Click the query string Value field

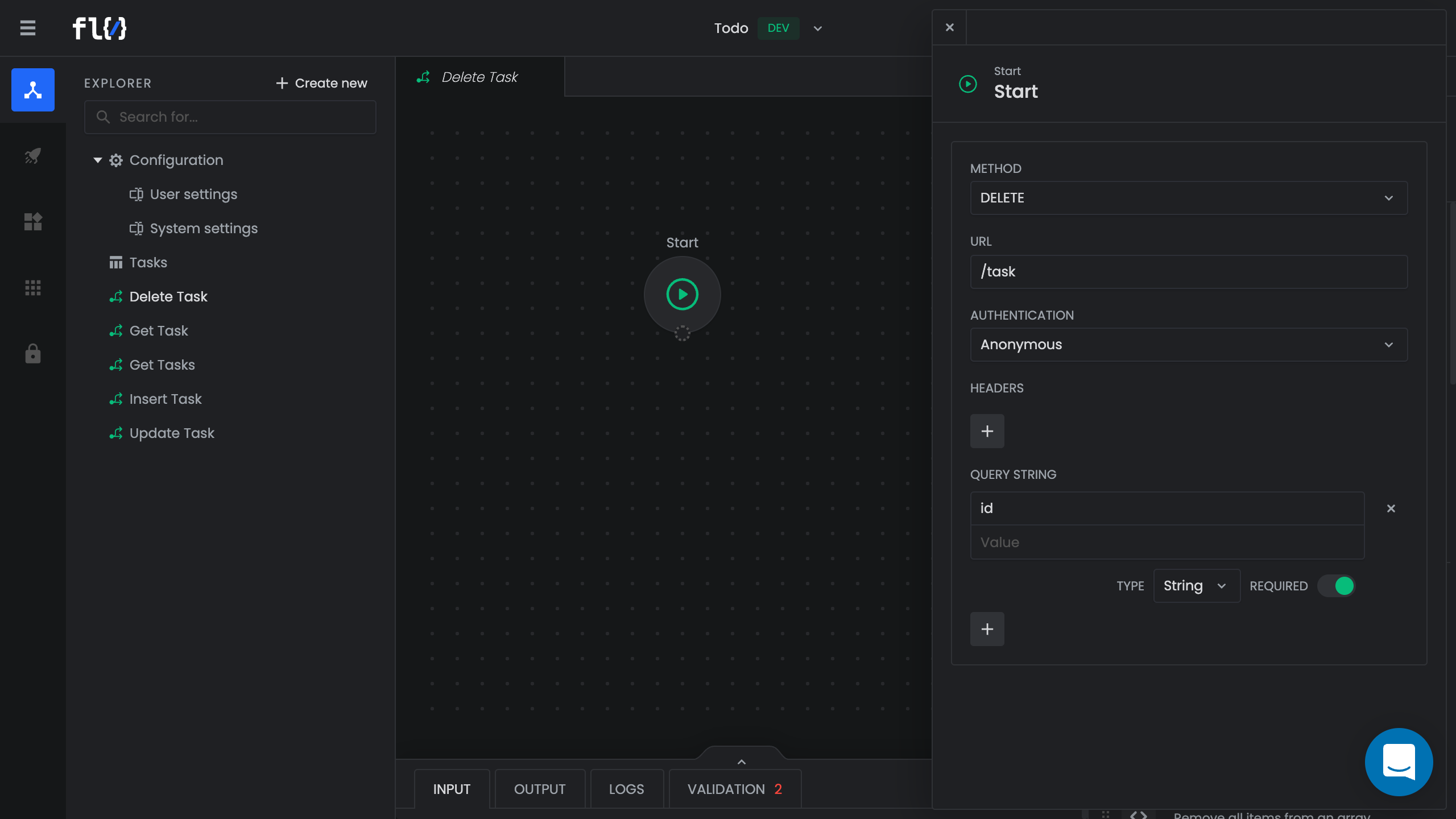(x=1167, y=542)
